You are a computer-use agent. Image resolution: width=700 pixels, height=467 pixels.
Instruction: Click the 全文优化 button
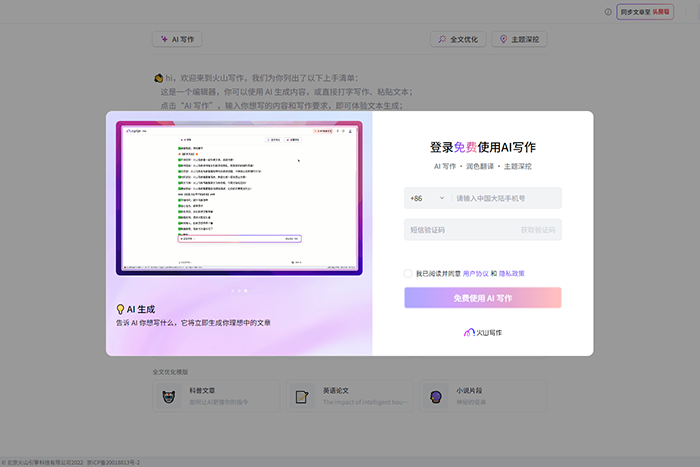(x=458, y=39)
